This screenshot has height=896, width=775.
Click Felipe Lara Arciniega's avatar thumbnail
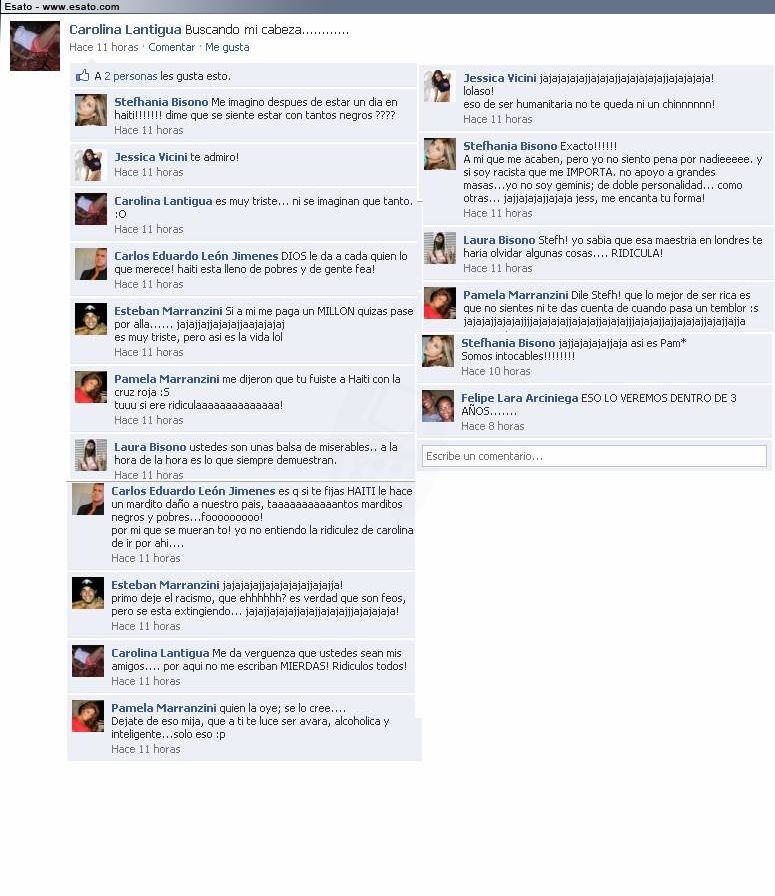point(438,406)
